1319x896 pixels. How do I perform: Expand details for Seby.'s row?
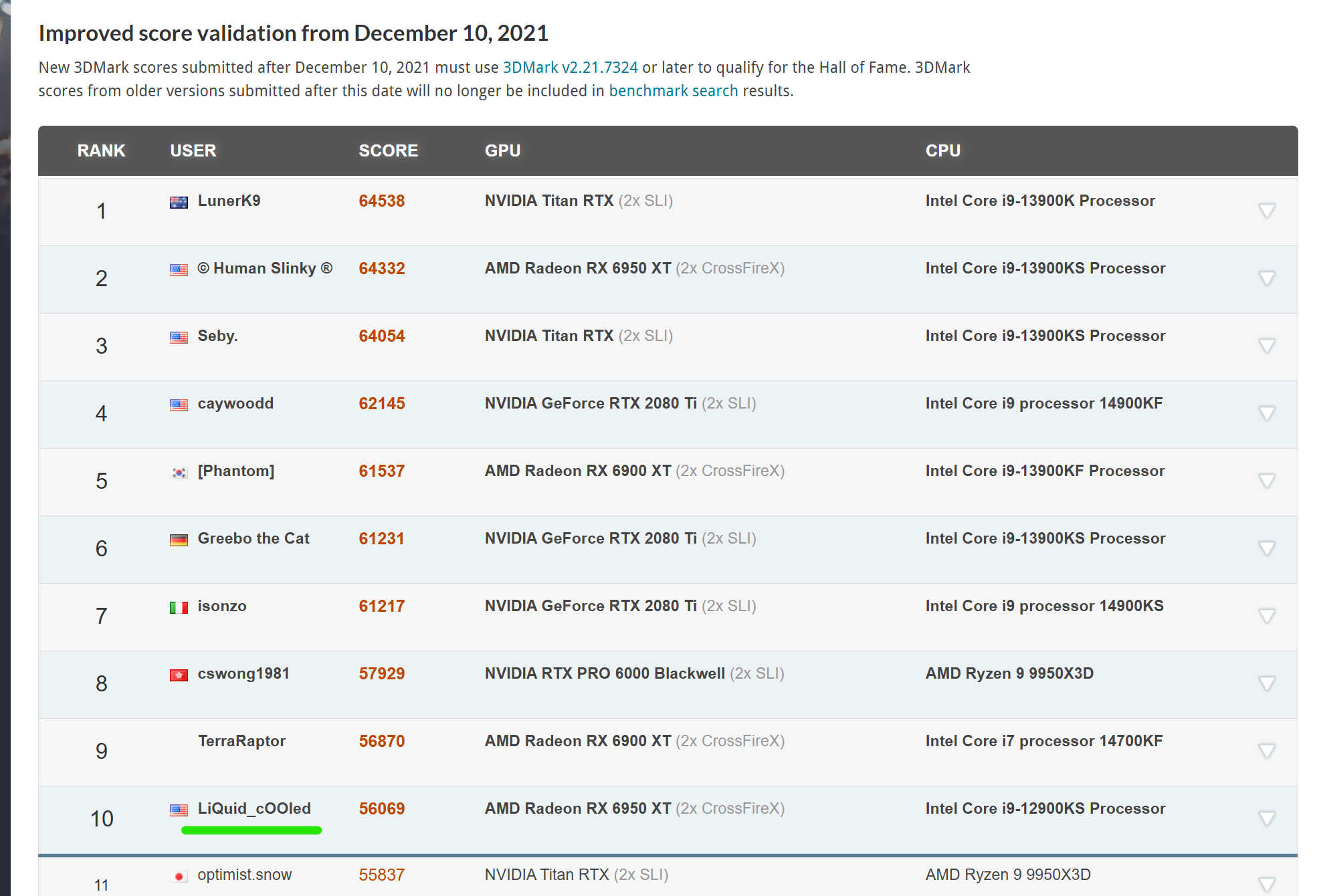[x=1266, y=346]
